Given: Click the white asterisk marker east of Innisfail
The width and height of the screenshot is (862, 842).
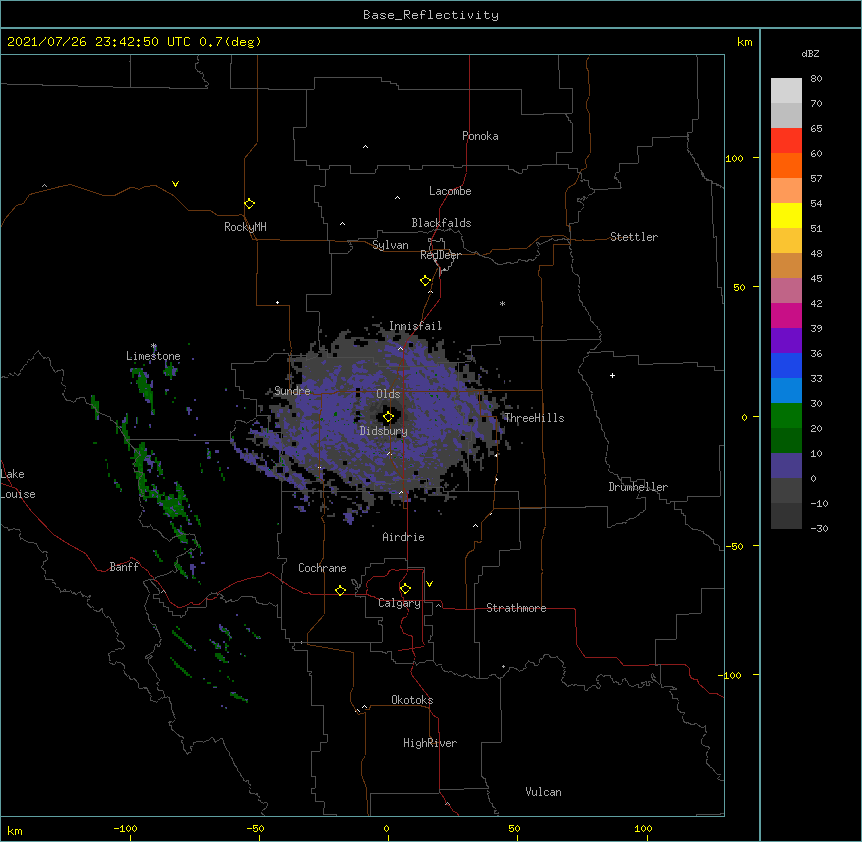Looking at the screenshot, I should coord(502,303).
